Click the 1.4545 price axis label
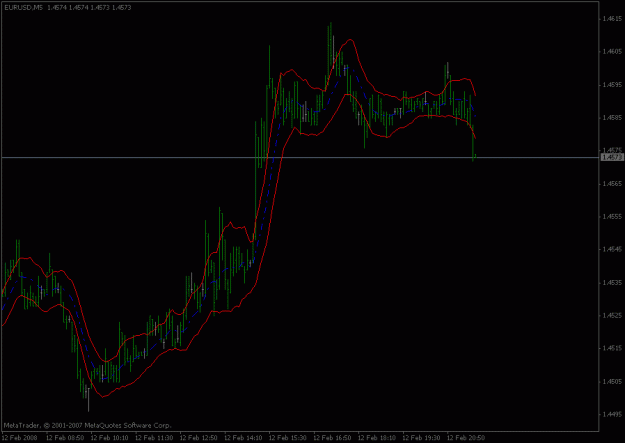This screenshot has width=625, height=443. point(613,250)
